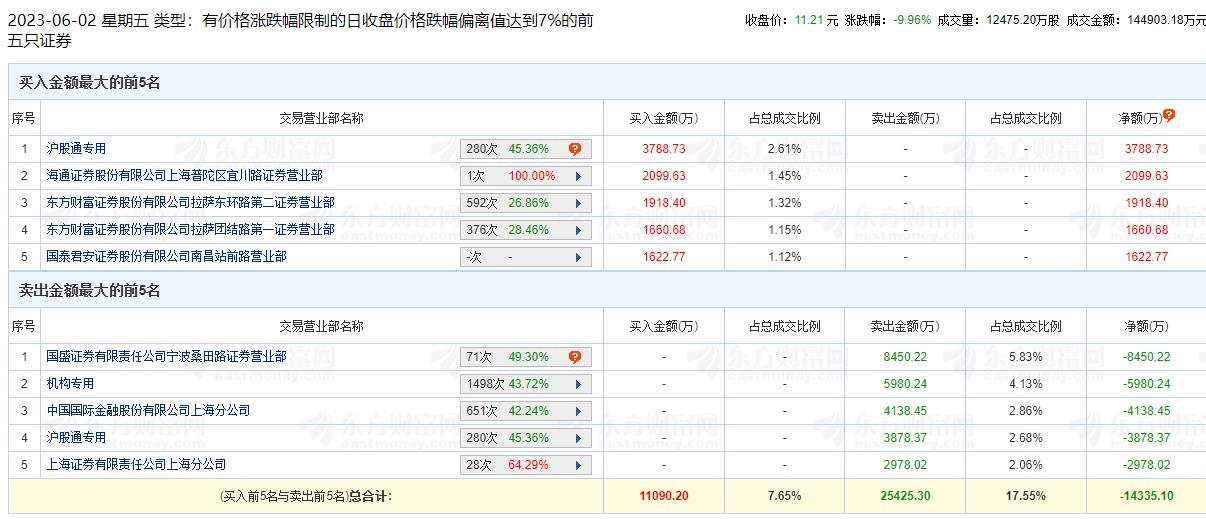Click the arrow in the 国泰君安证券 row
The image size is (1206, 519).
(x=578, y=257)
